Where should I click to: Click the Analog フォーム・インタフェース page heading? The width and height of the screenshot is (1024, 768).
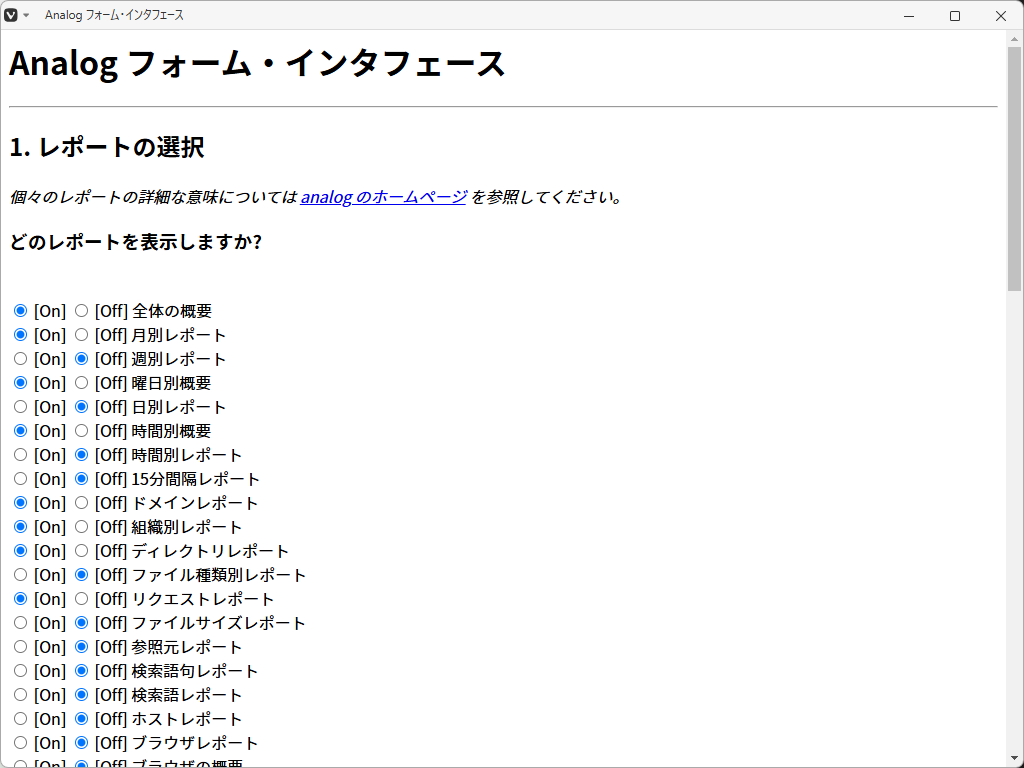(257, 64)
